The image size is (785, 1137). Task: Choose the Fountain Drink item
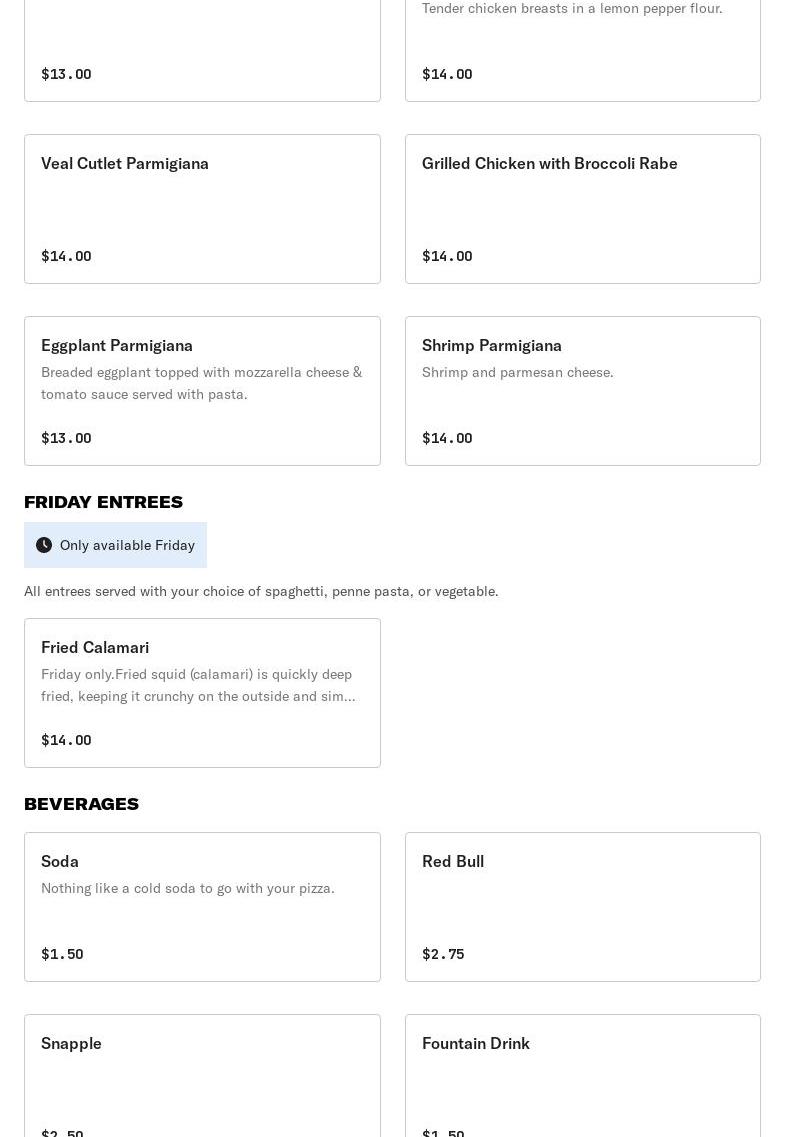[476, 1044]
